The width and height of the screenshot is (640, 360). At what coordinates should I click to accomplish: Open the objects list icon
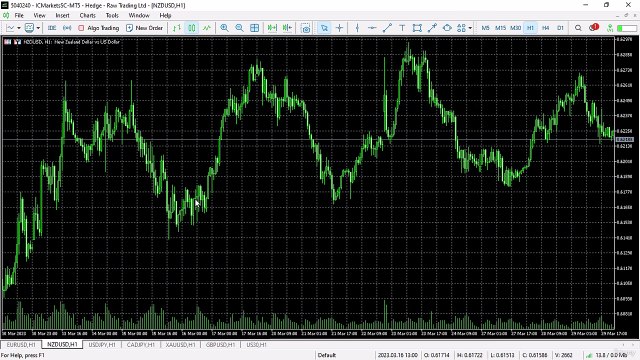click(x=461, y=28)
